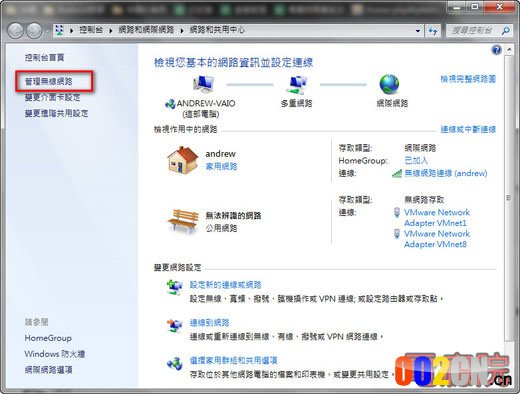The width and height of the screenshot is (520, 394).
Task: Expand the arrow after 網路和網際網路 breadcrumb
Action: pyautogui.click(x=182, y=31)
